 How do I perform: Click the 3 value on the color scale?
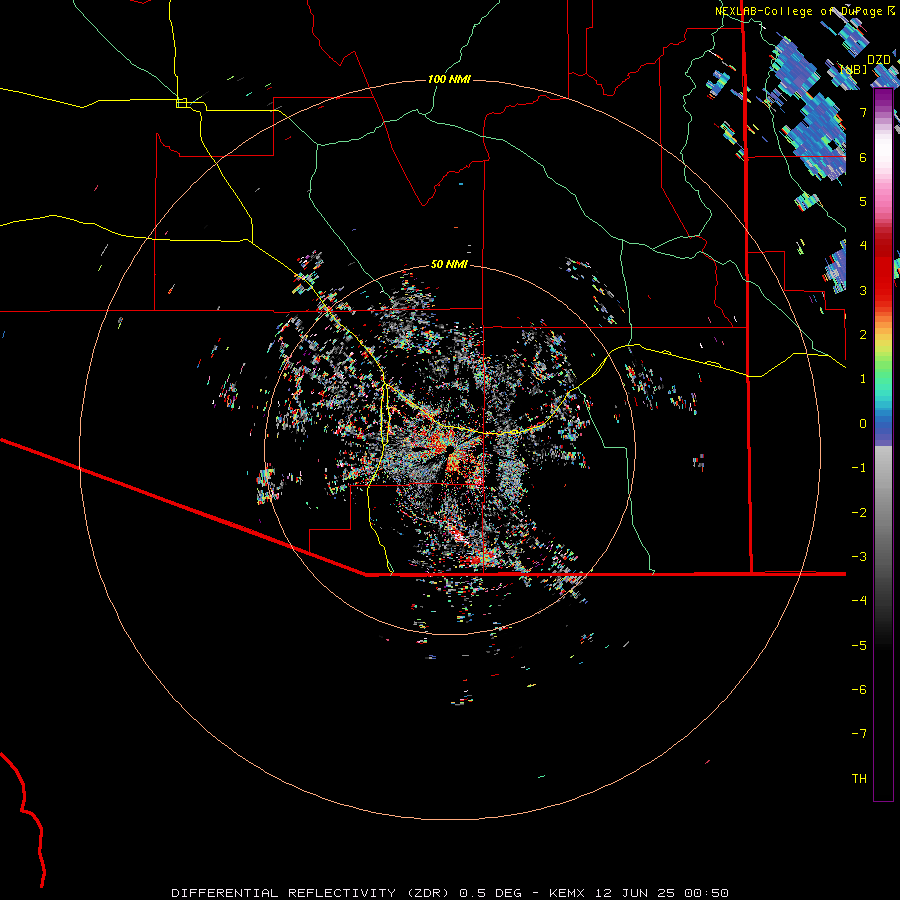coord(863,290)
